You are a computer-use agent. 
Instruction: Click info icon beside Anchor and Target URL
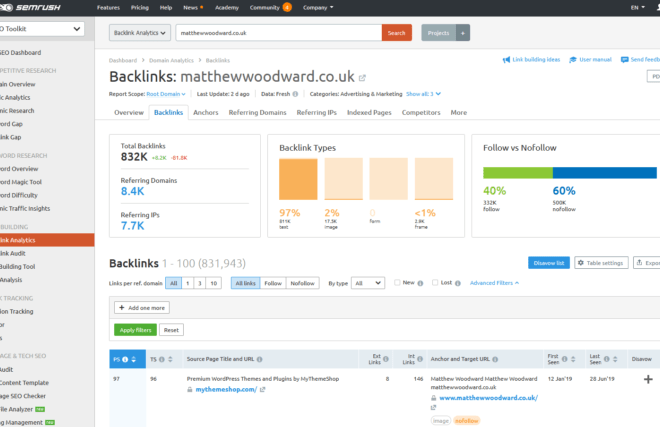495,359
